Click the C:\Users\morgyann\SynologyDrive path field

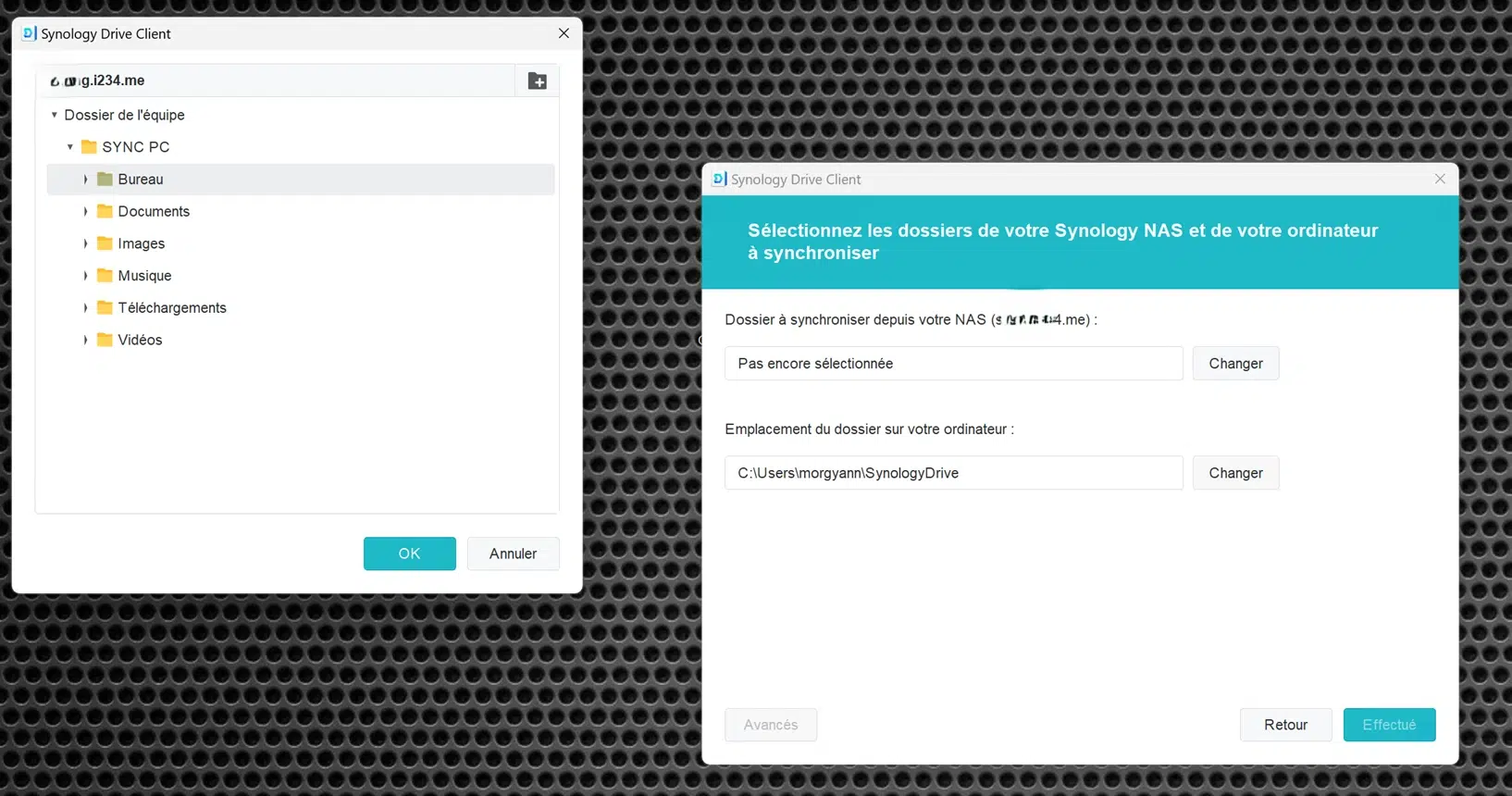(x=954, y=473)
